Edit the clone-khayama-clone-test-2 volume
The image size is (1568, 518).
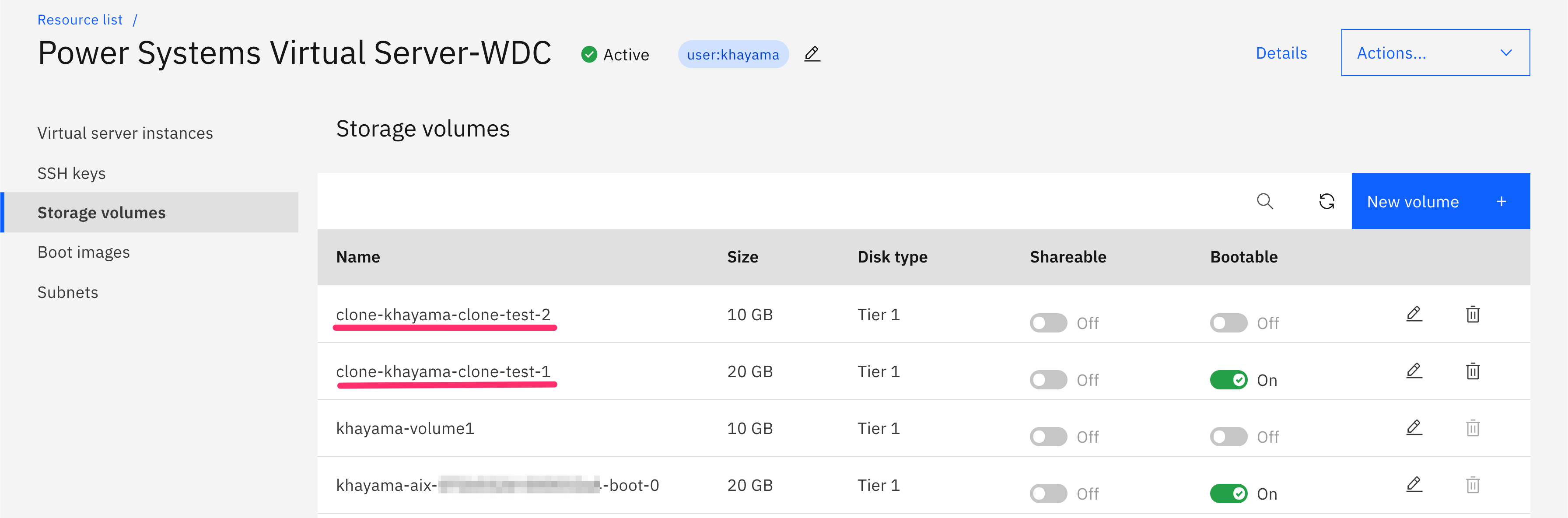click(1414, 314)
